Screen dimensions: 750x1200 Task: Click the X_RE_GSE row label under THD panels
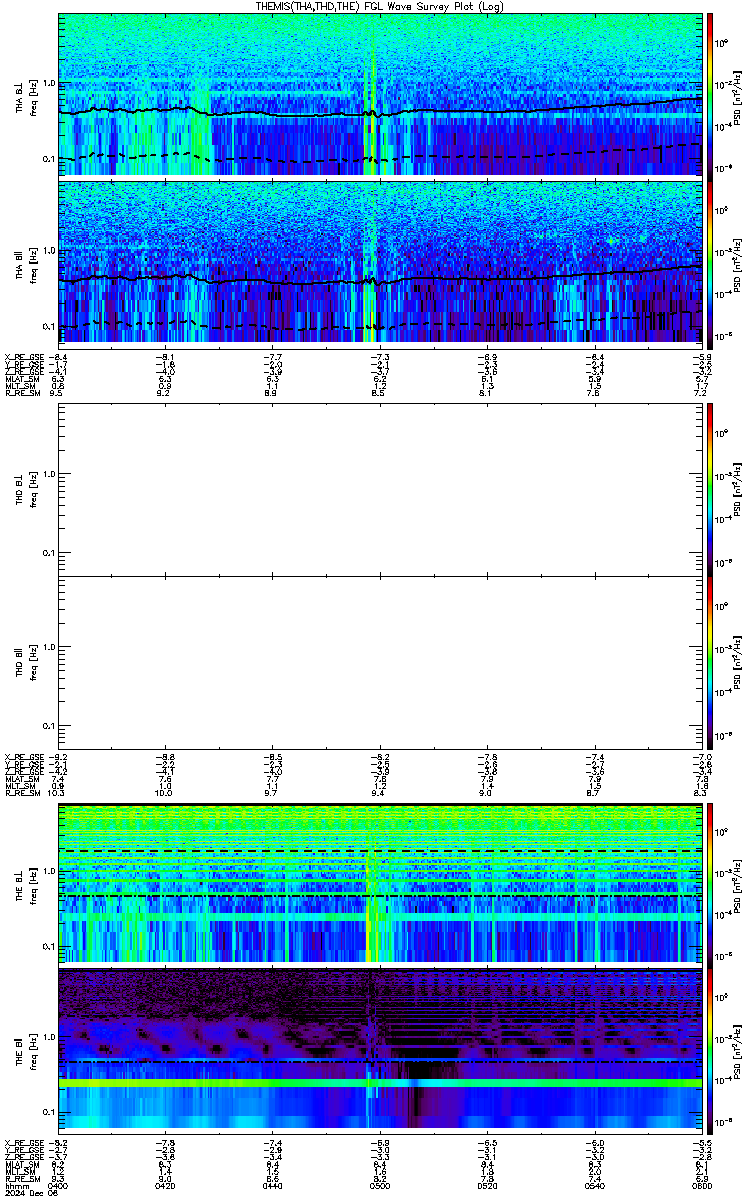pyautogui.click(x=23, y=757)
